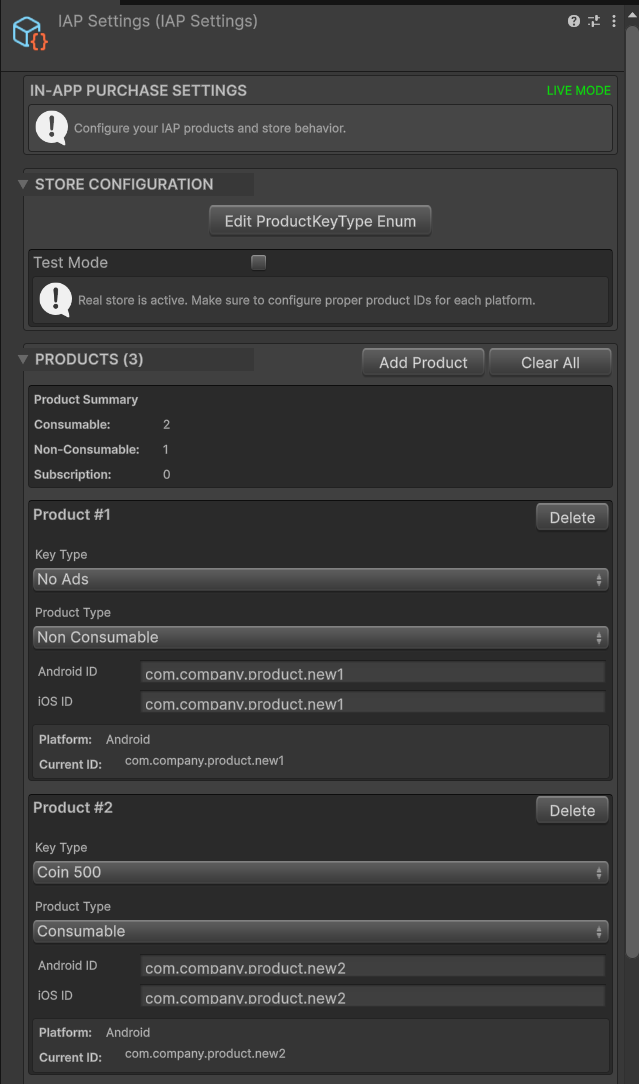
Task: Open help via the question mark icon
Action: pyautogui.click(x=573, y=21)
